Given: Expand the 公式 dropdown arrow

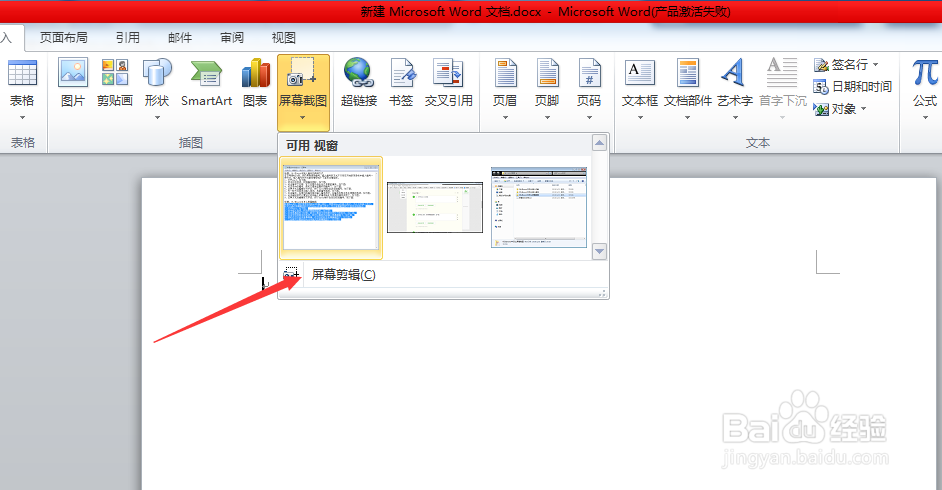Looking at the screenshot, I should point(925,118).
